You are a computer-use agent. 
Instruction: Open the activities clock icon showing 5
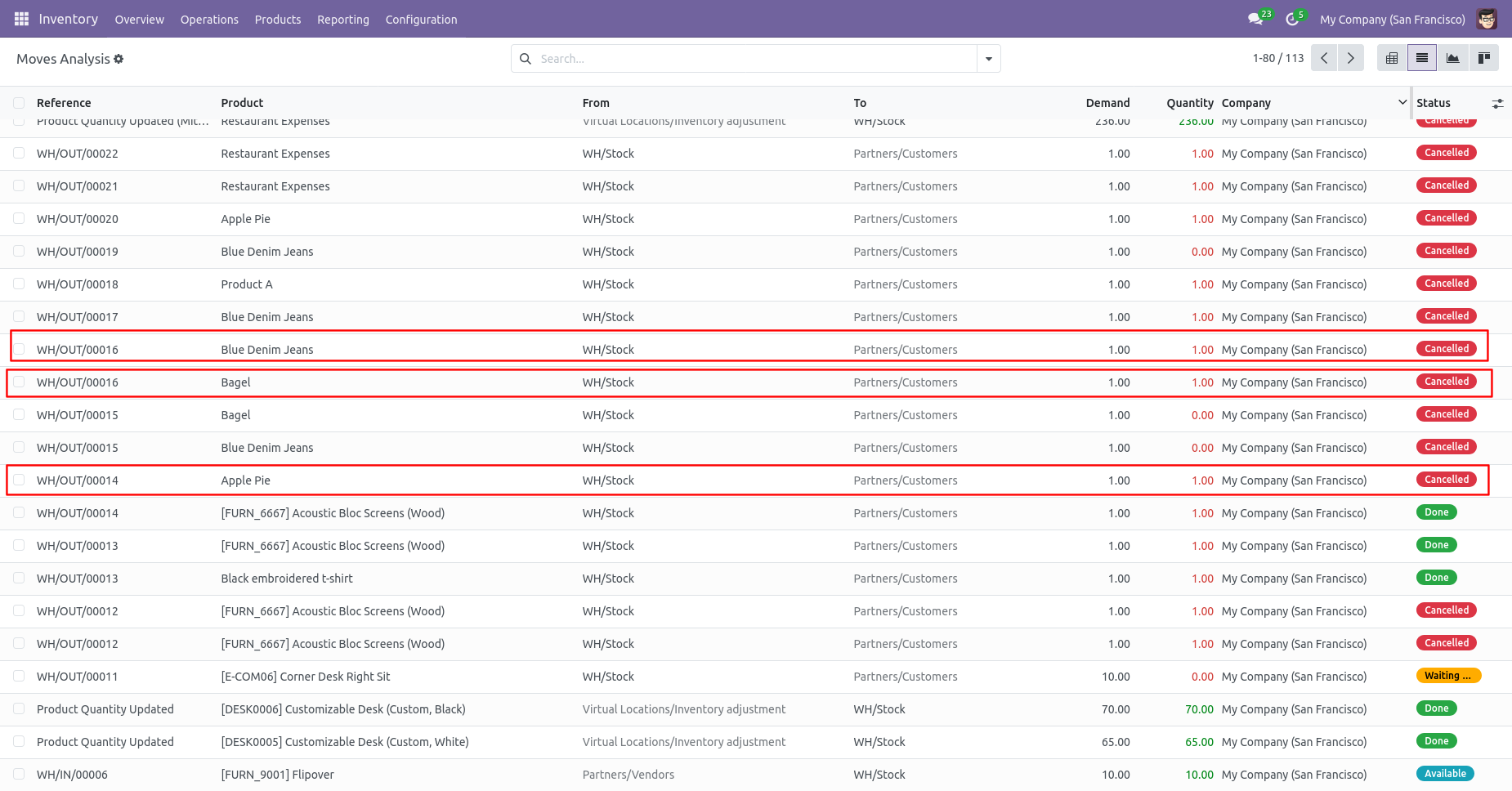click(x=1292, y=19)
